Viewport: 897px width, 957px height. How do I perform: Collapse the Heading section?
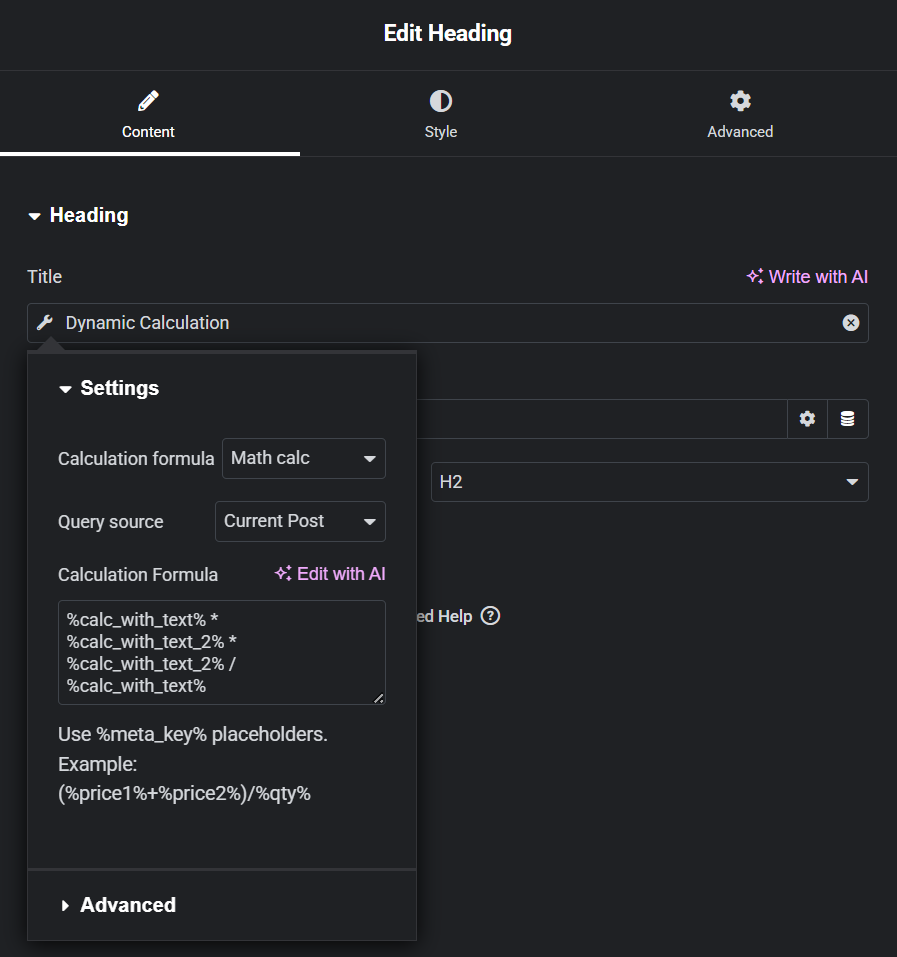[x=78, y=215]
